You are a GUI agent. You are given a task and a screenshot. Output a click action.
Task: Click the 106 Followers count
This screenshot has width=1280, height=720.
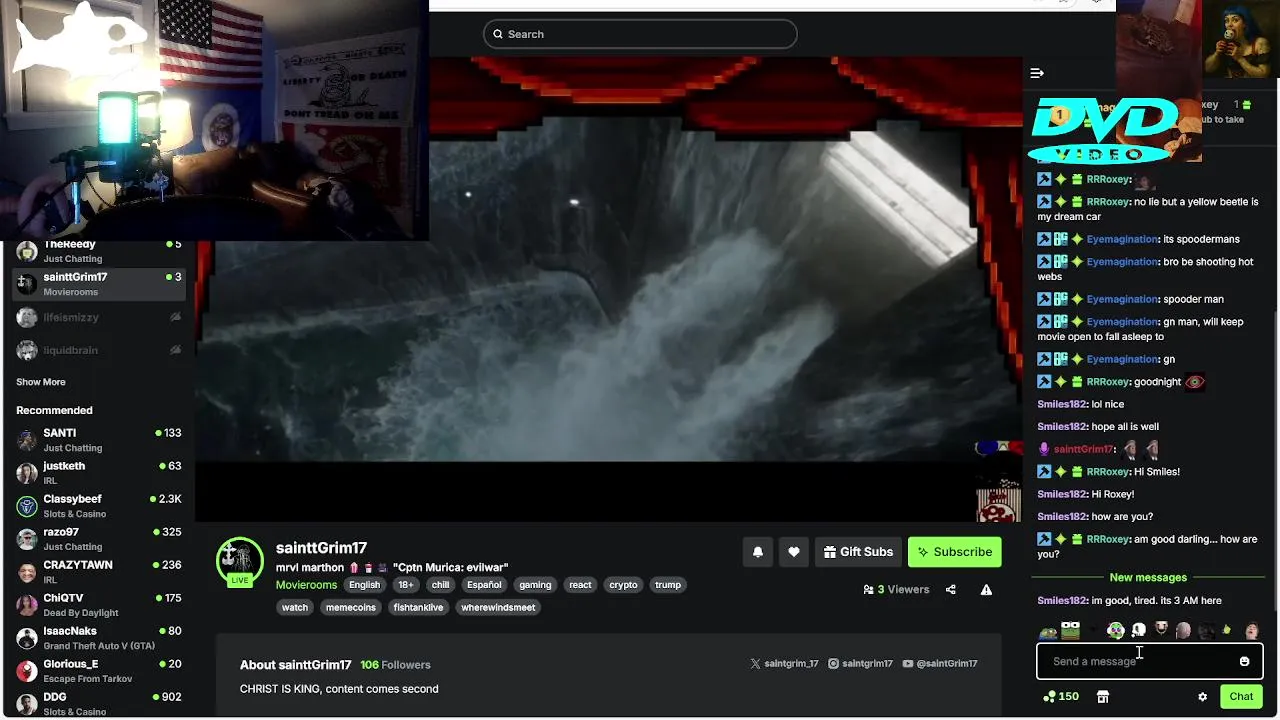coord(395,665)
